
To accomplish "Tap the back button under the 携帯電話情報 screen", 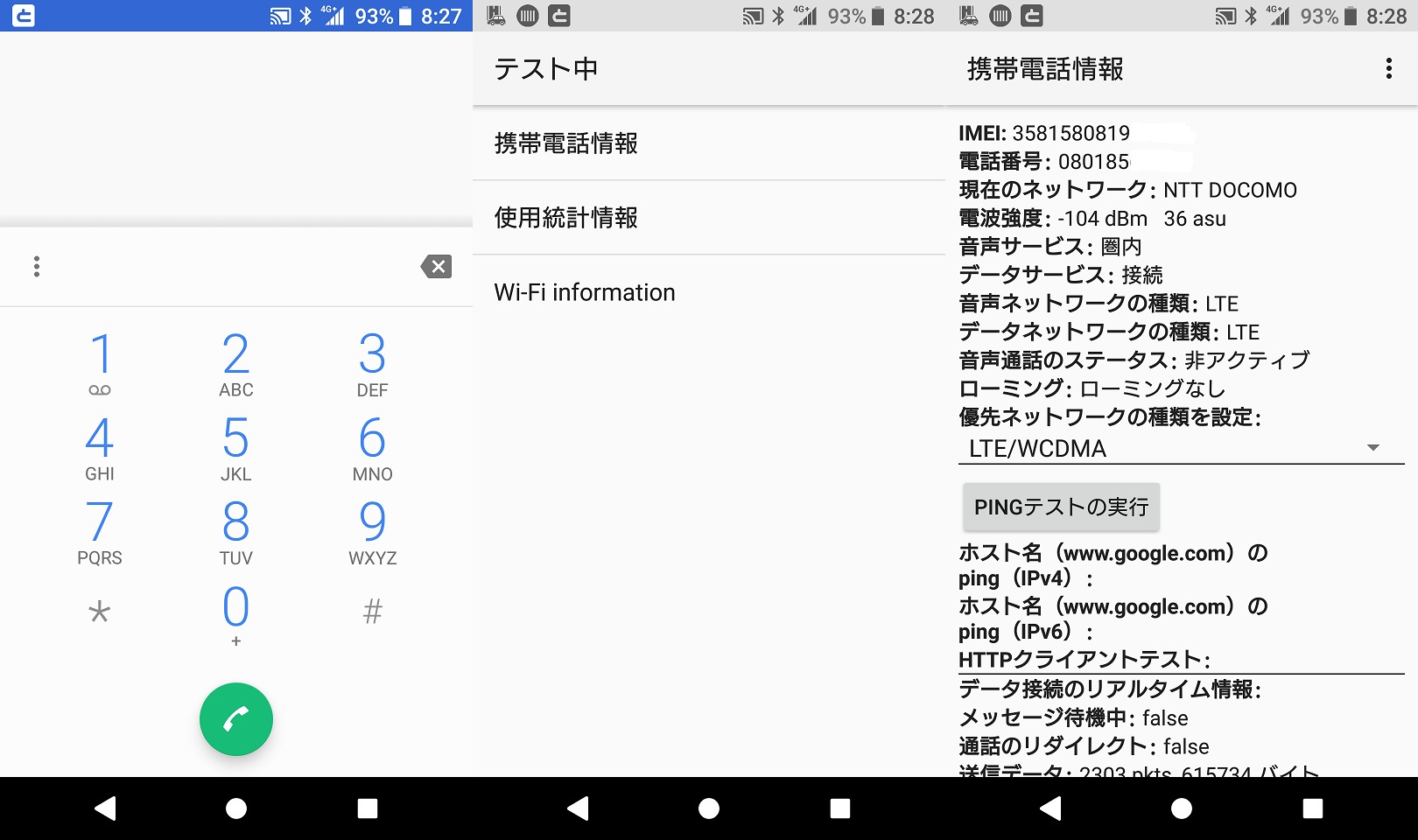I will [x=1050, y=808].
